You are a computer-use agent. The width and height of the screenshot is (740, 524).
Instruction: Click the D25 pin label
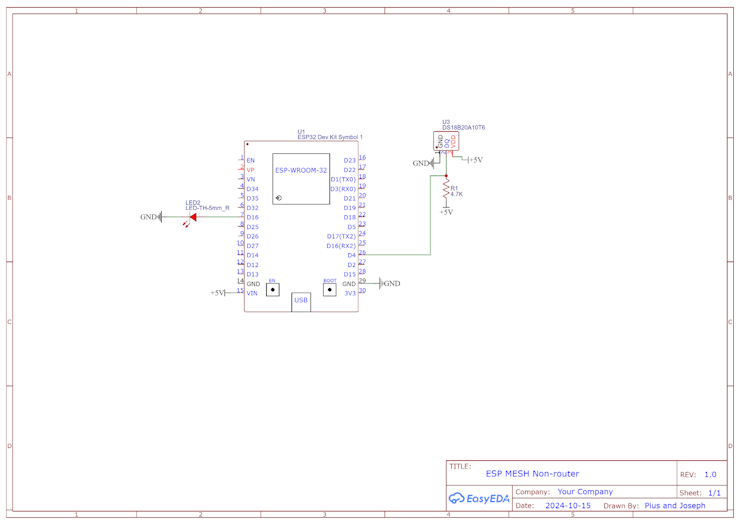tap(252, 227)
